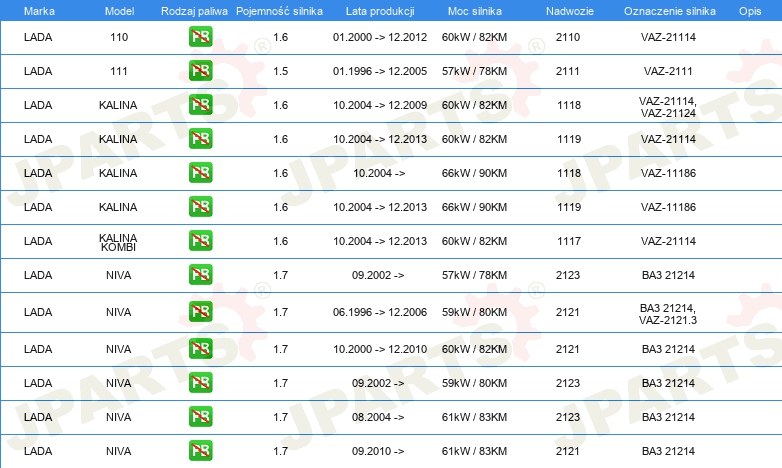782x468 pixels.
Task: Click power 61kW / 83KM in 08.2004 row
Action: coord(474,417)
